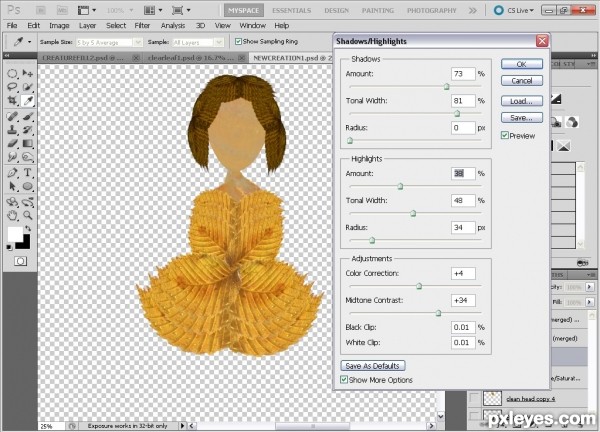Image resolution: width=600 pixels, height=432 pixels.
Task: Open the layer Fill slider arrow
Action: coord(590,302)
